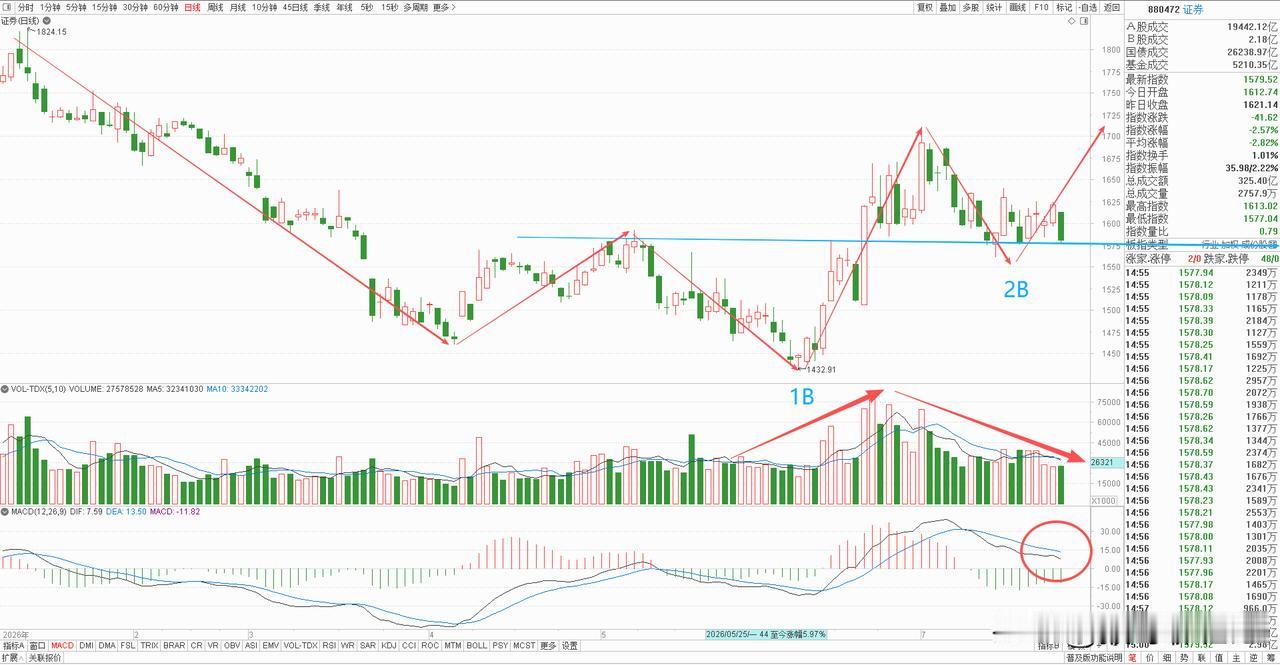1280x665 pixels.
Task: Switch chart to 周线 period
Action: click(x=215, y=7)
